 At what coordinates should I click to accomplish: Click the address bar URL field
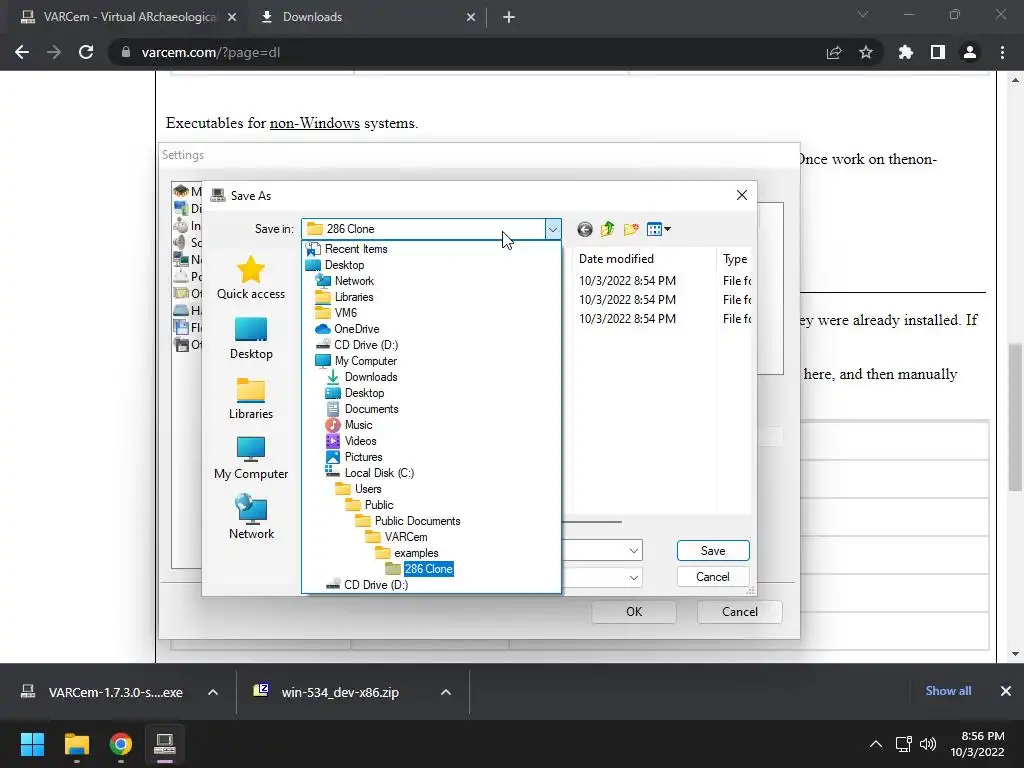470,52
